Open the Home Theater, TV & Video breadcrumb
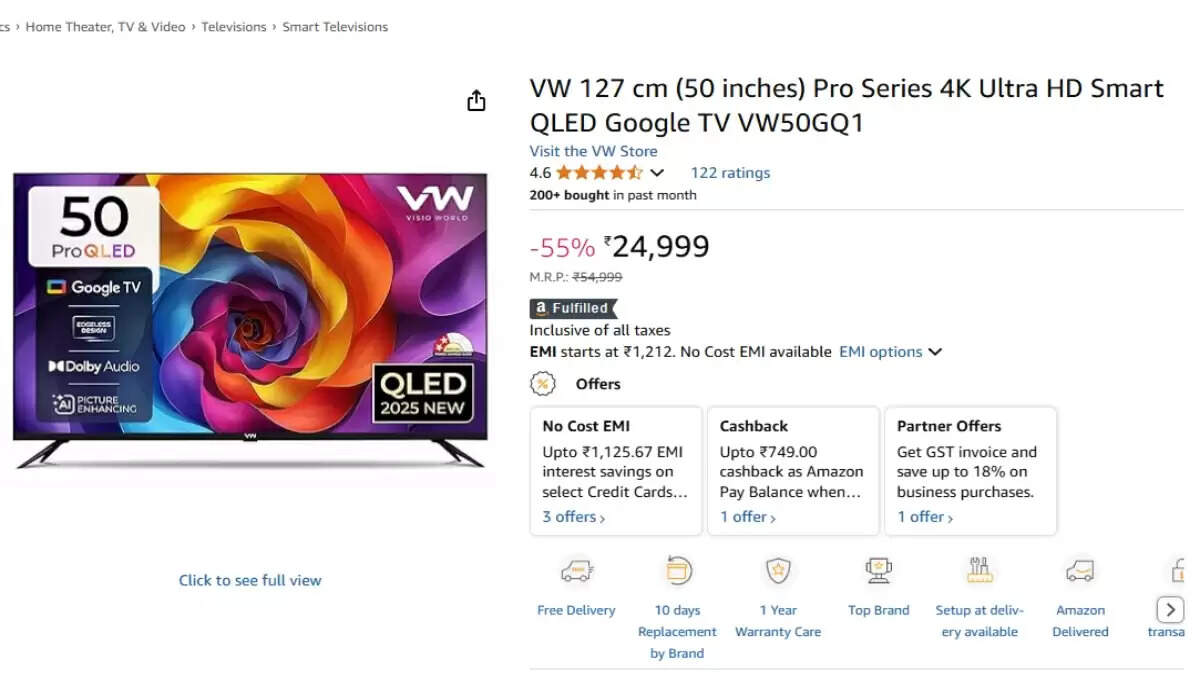The height and width of the screenshot is (675, 1200). (105, 27)
